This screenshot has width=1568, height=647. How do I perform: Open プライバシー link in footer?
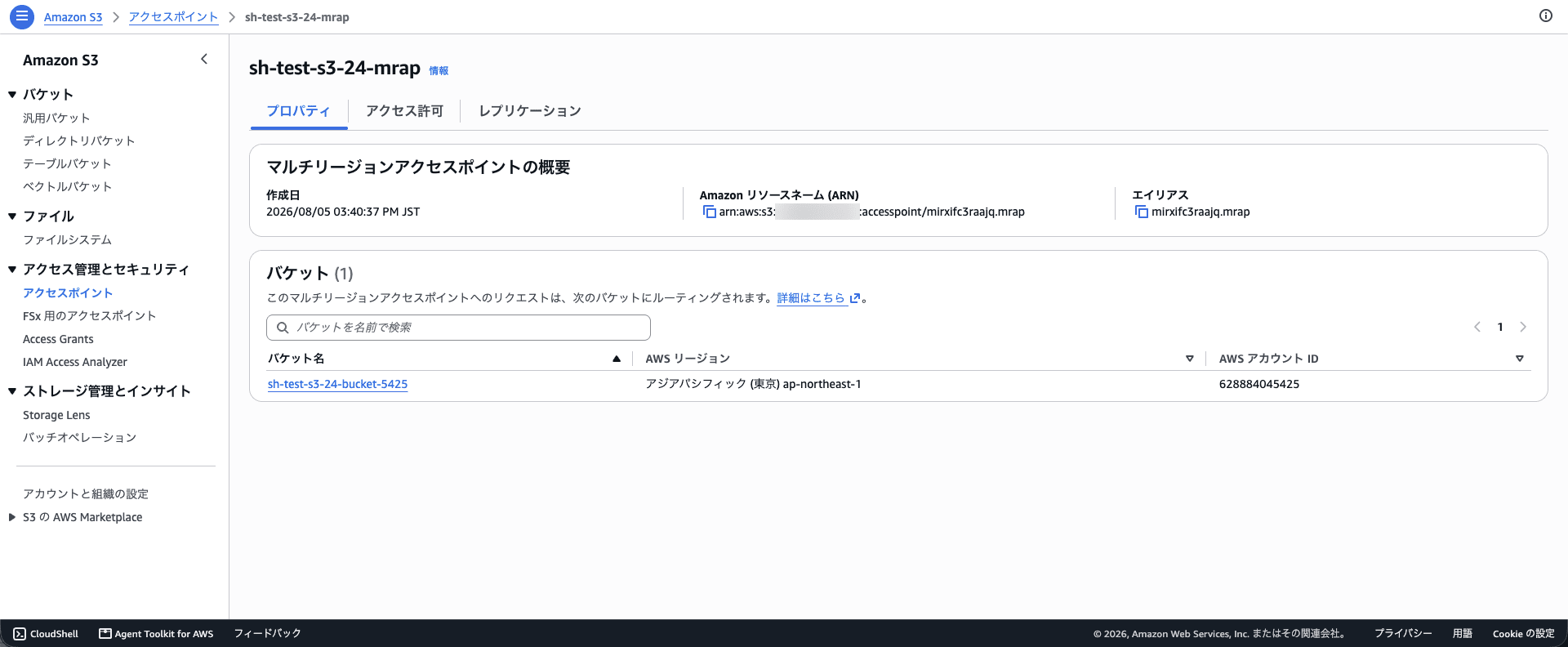coord(1403,634)
